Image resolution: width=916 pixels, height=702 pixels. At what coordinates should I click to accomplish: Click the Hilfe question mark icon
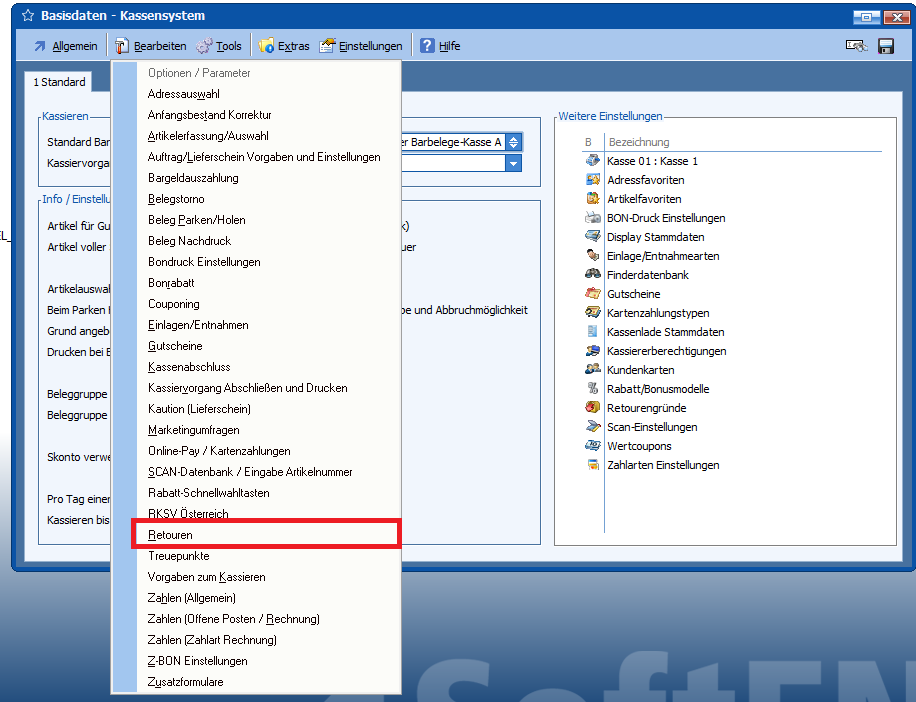pyautogui.click(x=427, y=46)
